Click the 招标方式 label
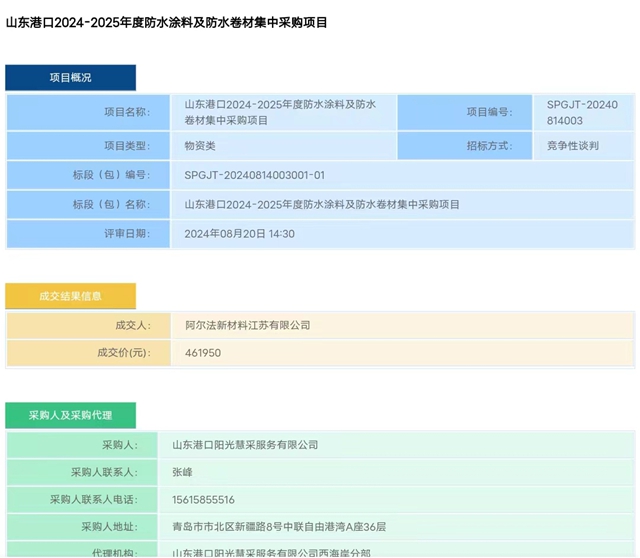 pos(489,146)
